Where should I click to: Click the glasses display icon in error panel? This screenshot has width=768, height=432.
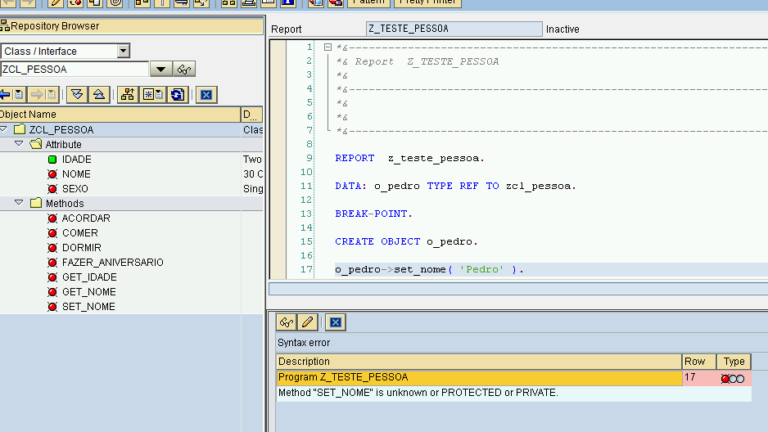[x=286, y=322]
